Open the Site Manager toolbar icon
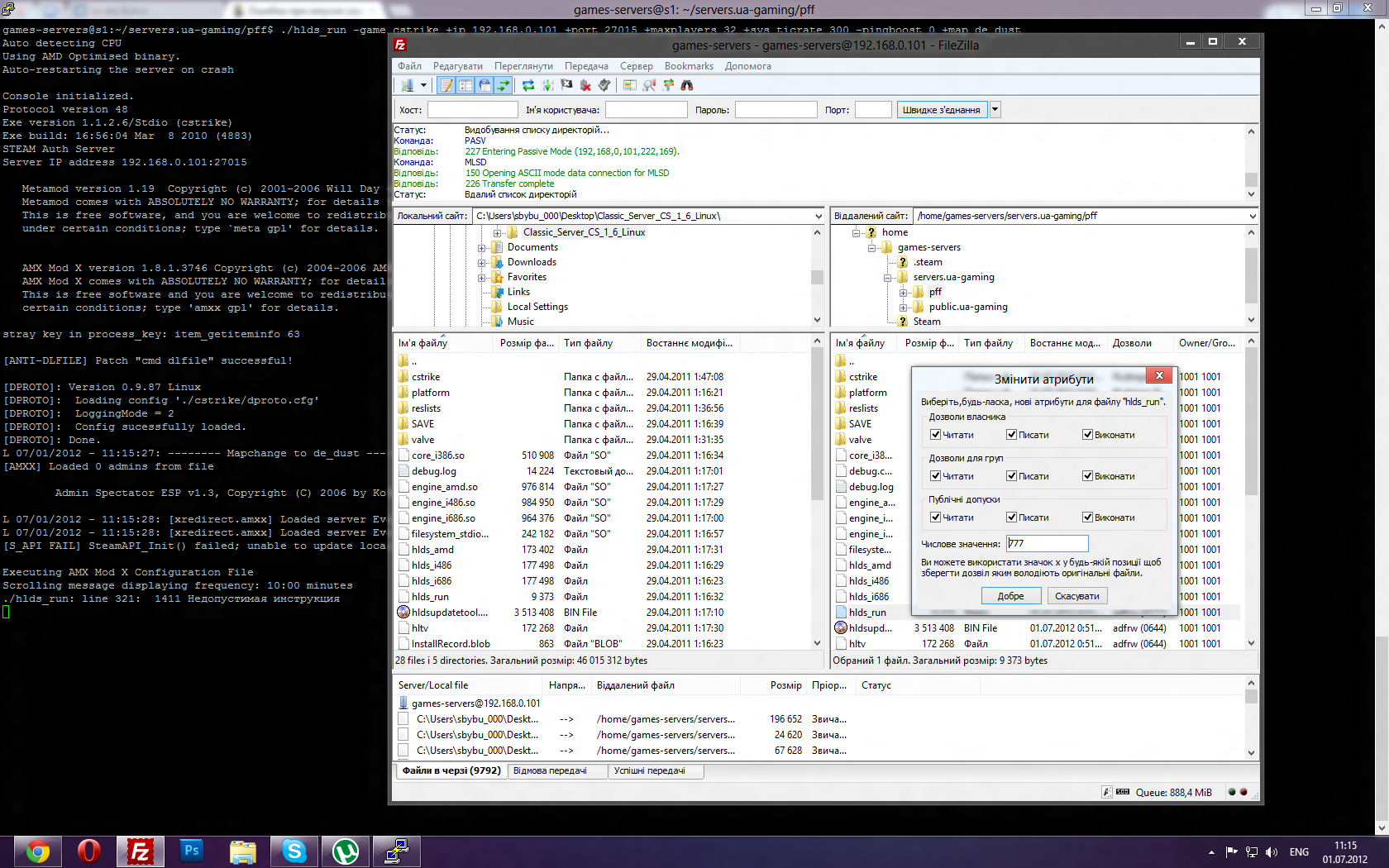The image size is (1389, 868). [x=407, y=85]
